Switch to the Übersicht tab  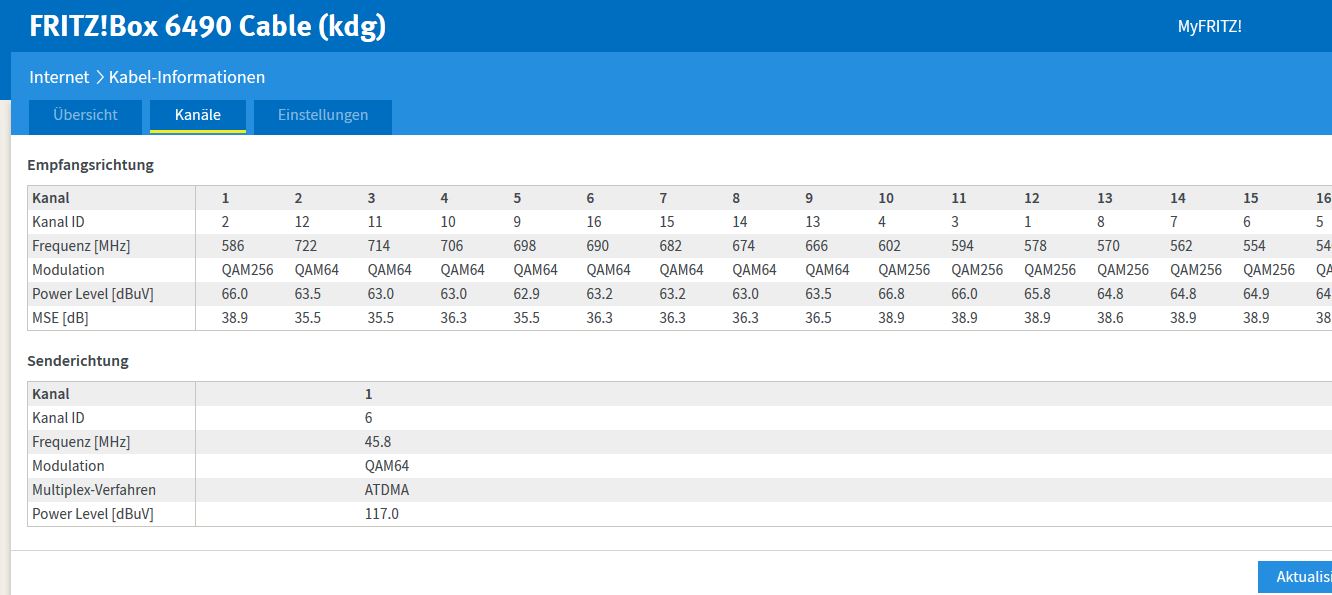click(85, 115)
